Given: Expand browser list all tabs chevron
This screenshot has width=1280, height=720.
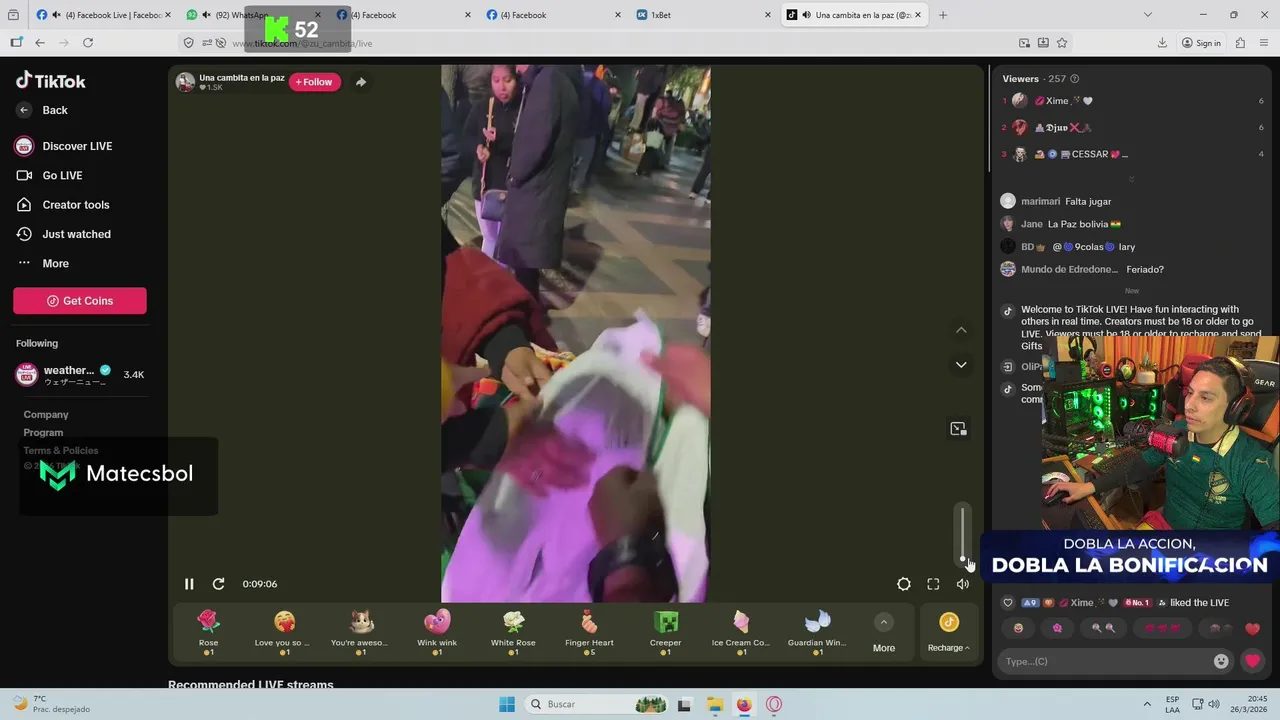Looking at the screenshot, I should pos(1147,15).
